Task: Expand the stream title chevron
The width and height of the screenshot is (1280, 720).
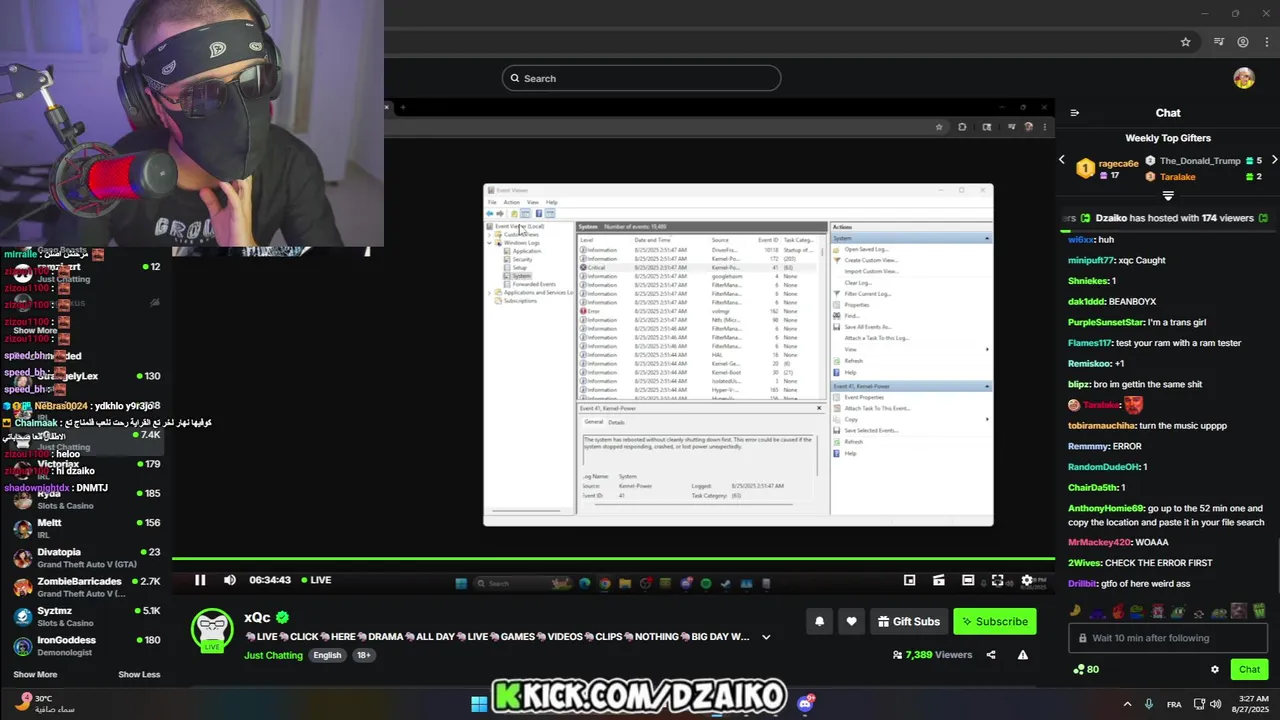Action: click(x=766, y=637)
